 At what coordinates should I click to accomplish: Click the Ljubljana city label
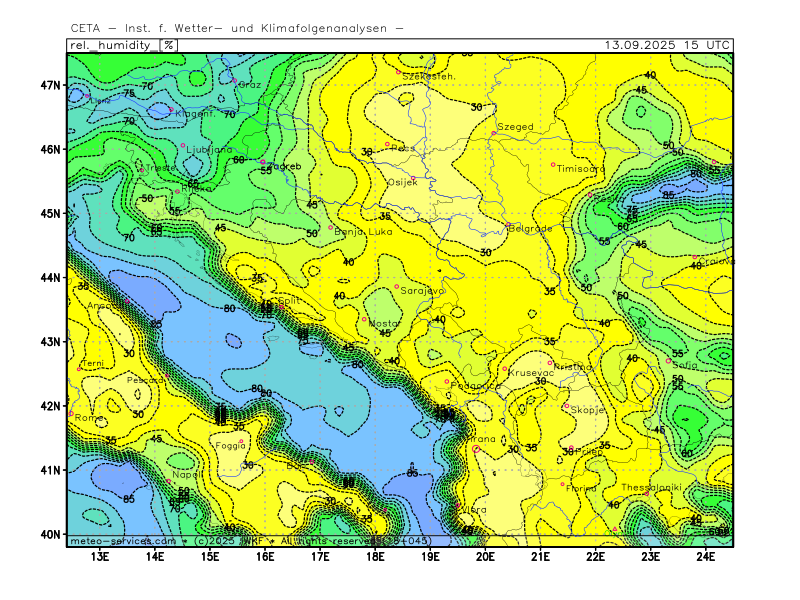(x=209, y=150)
